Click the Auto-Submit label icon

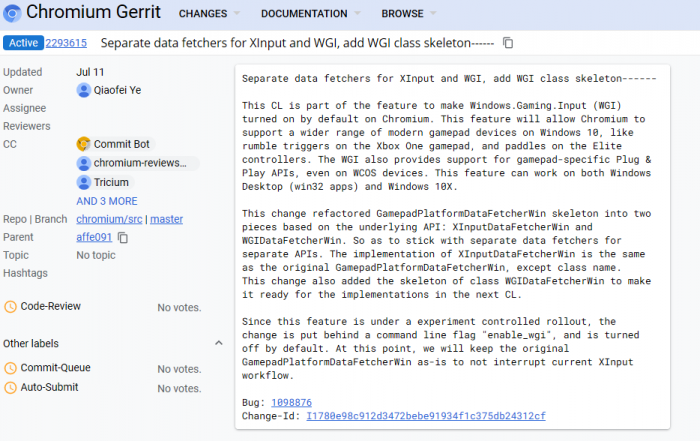point(11,387)
